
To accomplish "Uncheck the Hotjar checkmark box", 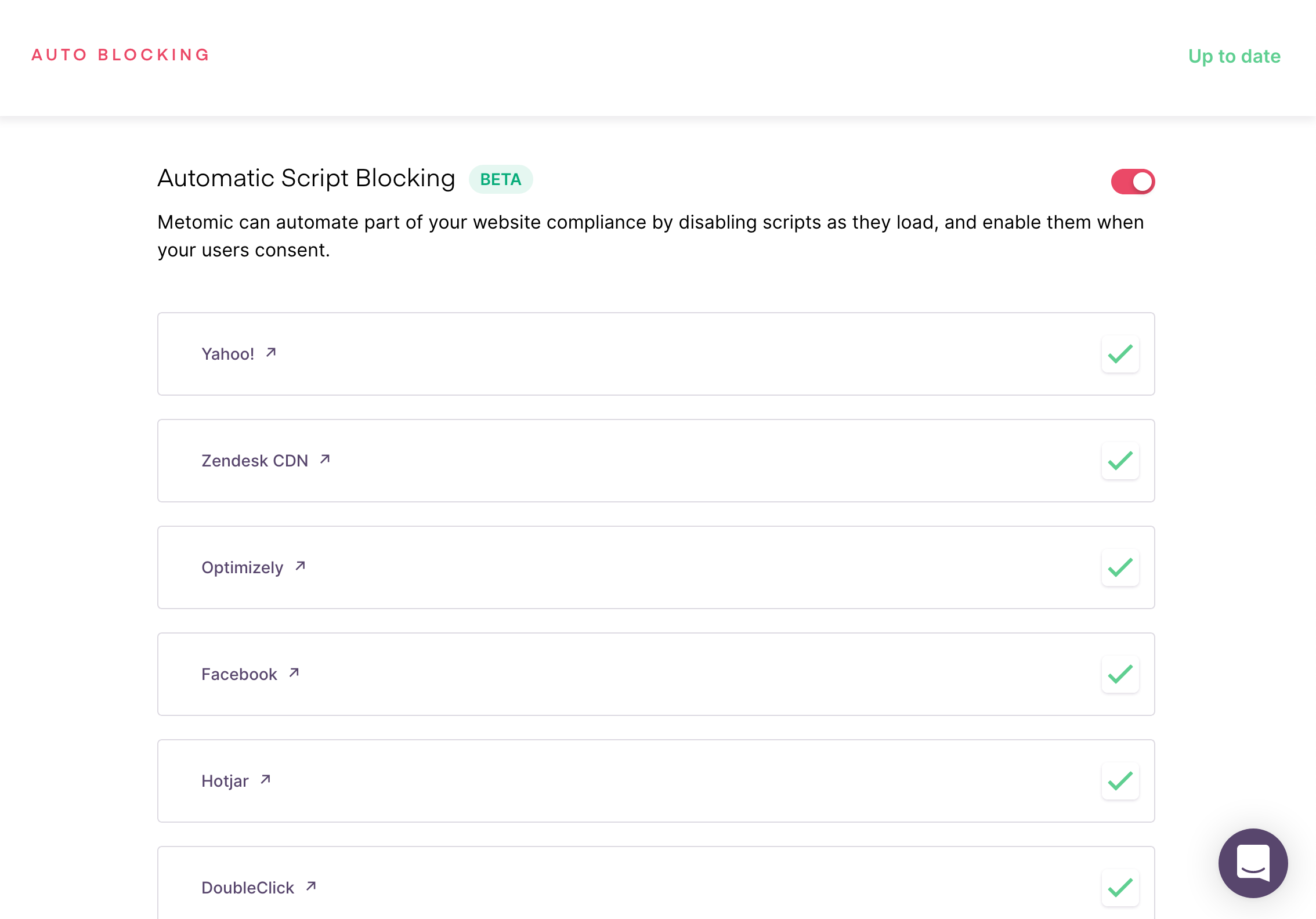I will click(1120, 781).
